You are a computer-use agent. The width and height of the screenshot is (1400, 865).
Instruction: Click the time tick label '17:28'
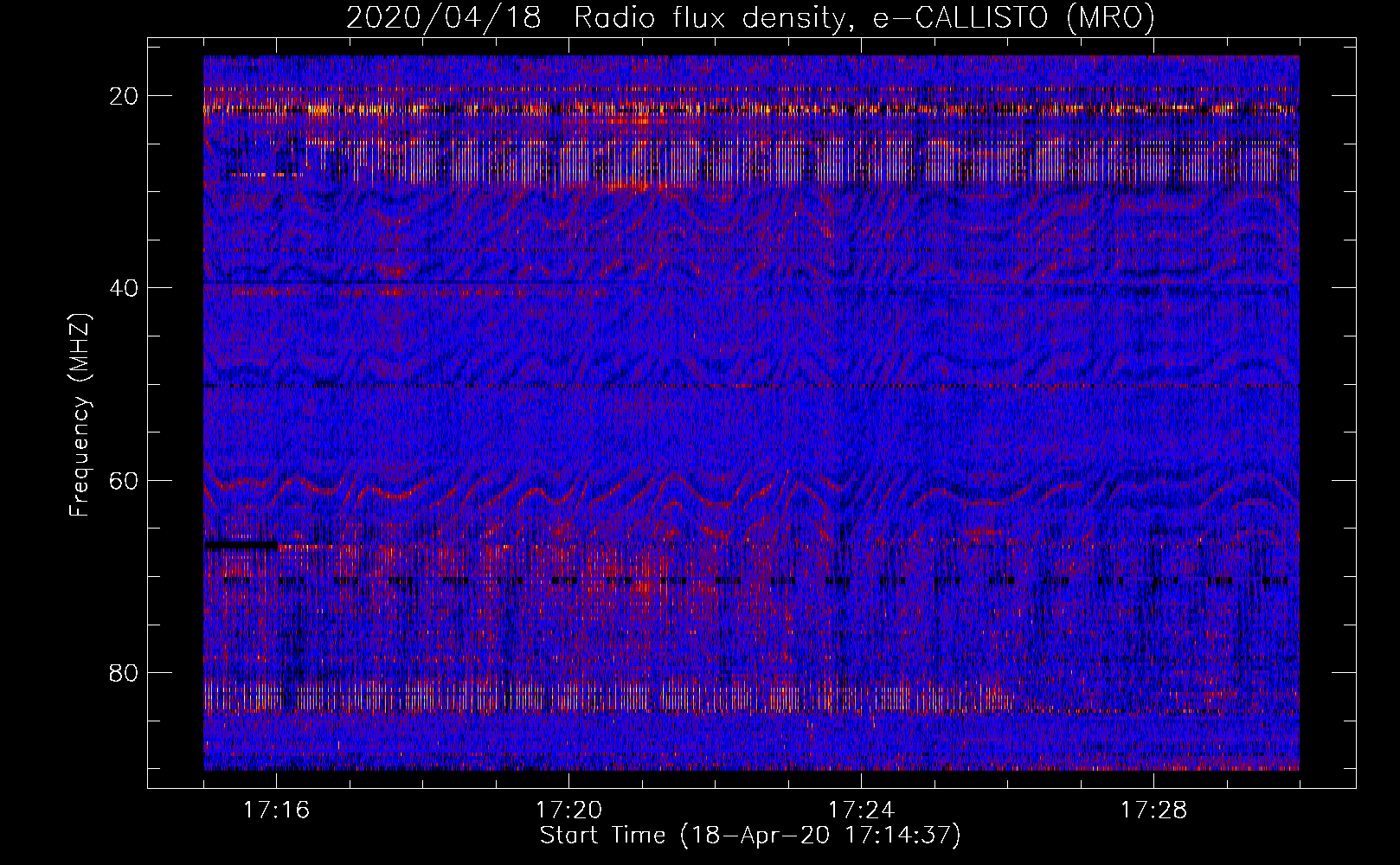(1153, 811)
